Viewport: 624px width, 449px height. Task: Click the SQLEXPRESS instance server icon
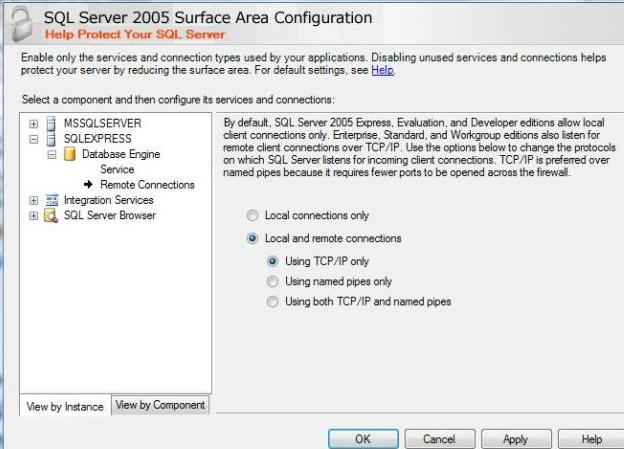point(51,139)
